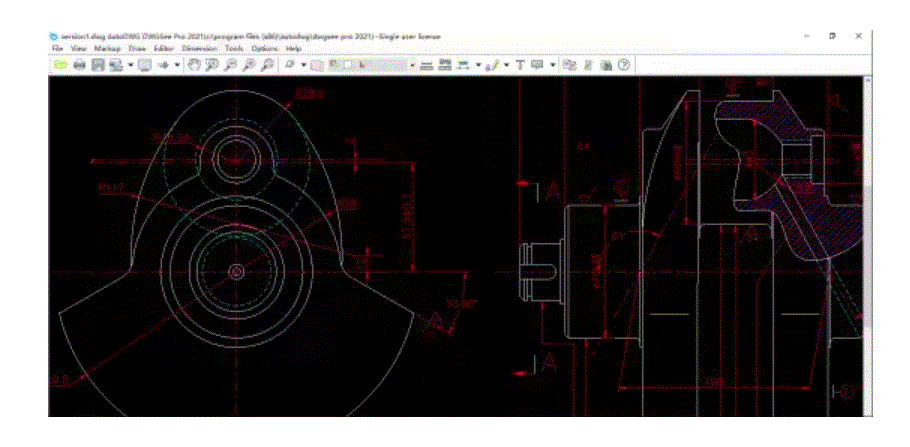910x447 pixels.
Task: Open the Draw menu
Action: tap(137, 48)
